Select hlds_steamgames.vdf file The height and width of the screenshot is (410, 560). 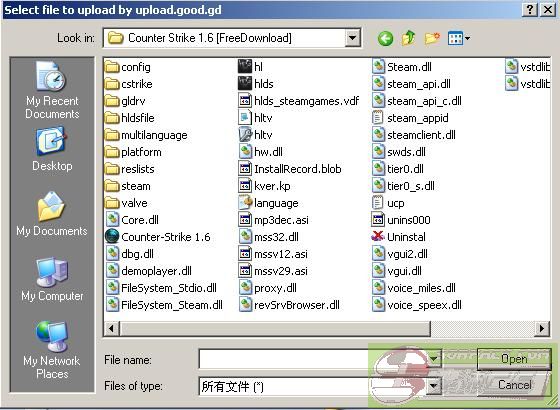pyautogui.click(x=299, y=101)
